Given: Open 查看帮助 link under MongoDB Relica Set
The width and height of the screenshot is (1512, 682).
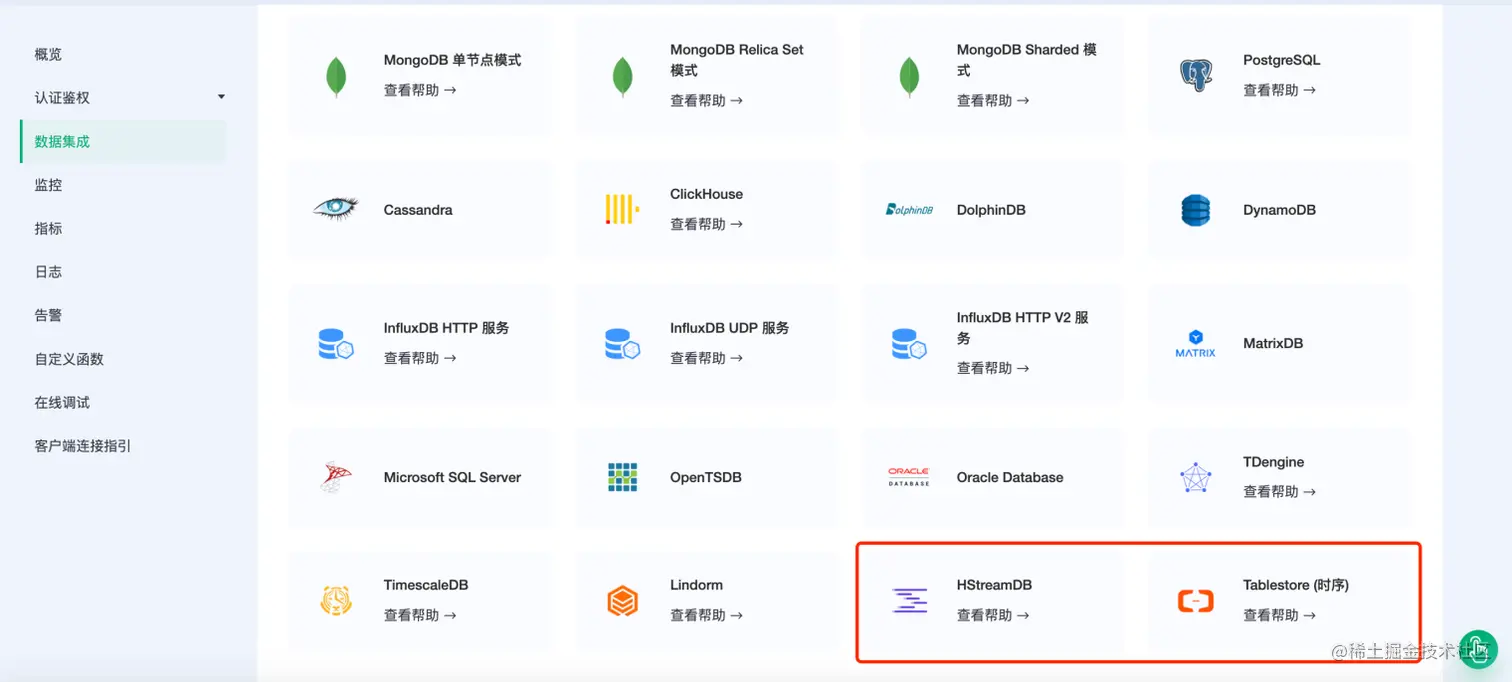Looking at the screenshot, I should pyautogui.click(x=706, y=100).
